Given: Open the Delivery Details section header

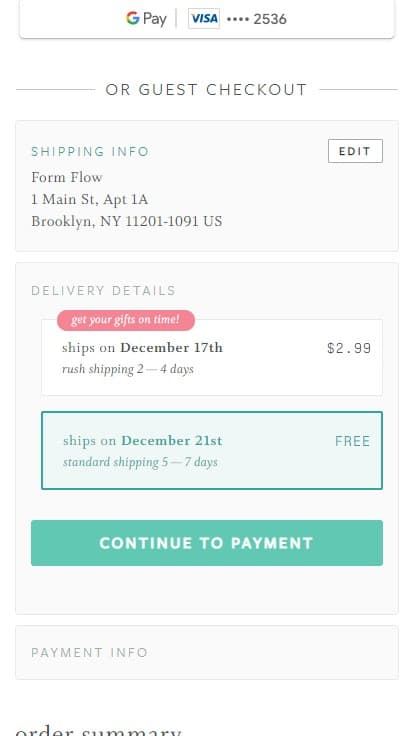Looking at the screenshot, I should (x=103, y=291).
